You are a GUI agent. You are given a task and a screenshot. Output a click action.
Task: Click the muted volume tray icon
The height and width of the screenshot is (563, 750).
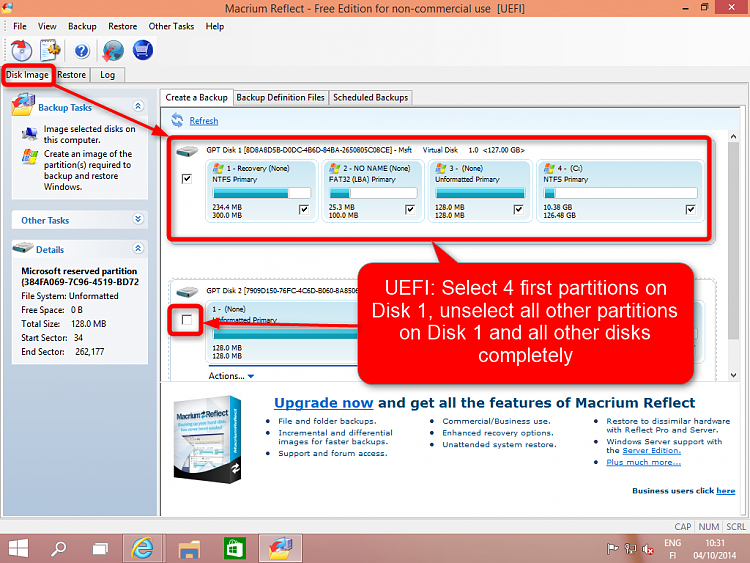tap(648, 550)
